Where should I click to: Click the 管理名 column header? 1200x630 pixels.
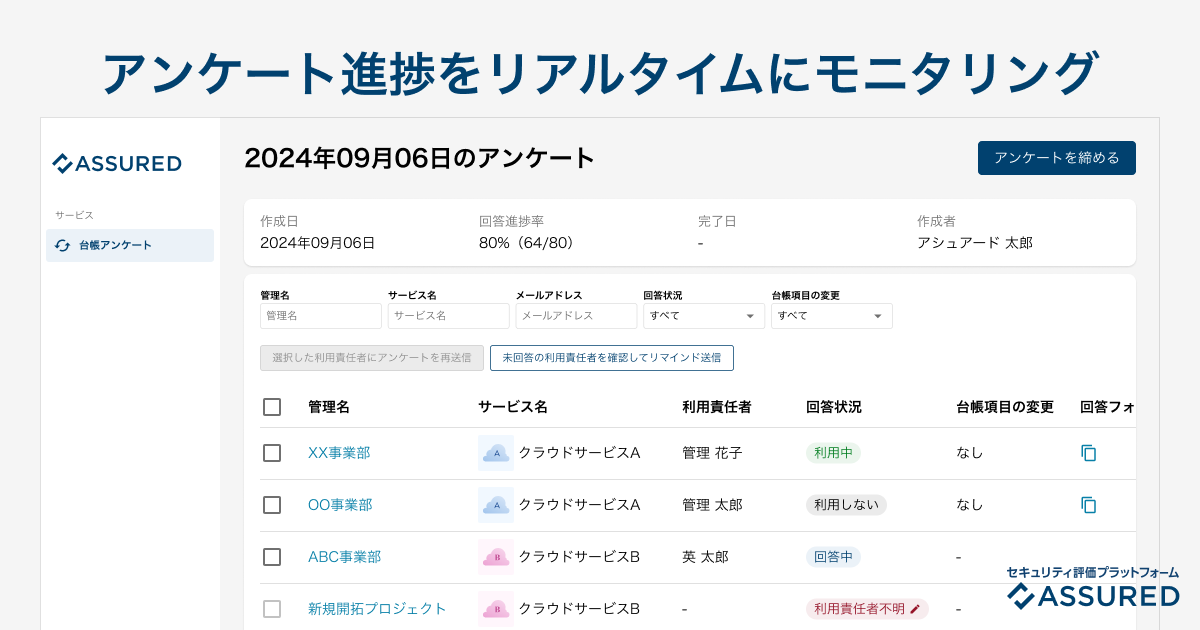point(329,407)
